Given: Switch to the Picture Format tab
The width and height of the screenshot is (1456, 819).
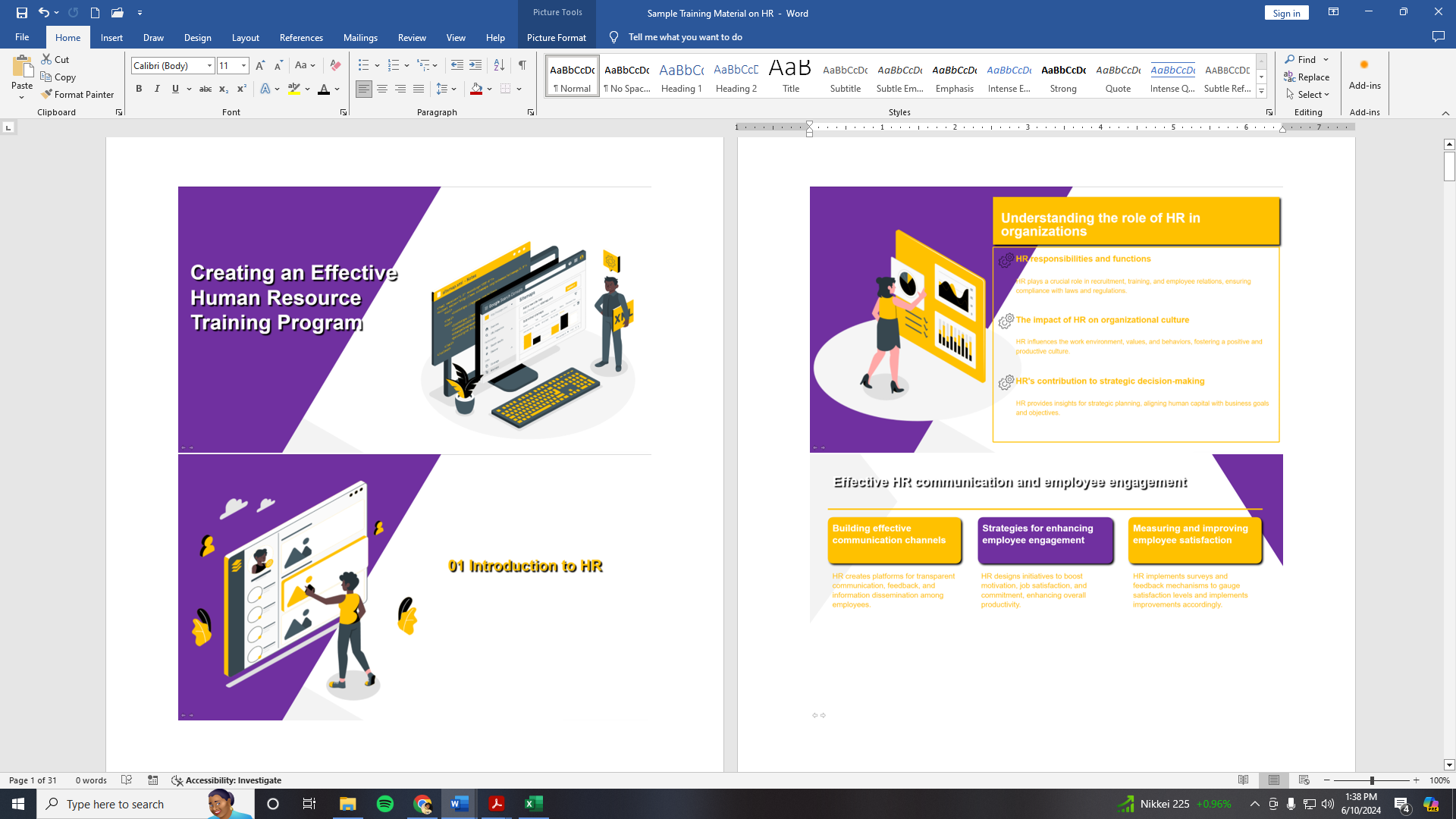Looking at the screenshot, I should [x=556, y=37].
